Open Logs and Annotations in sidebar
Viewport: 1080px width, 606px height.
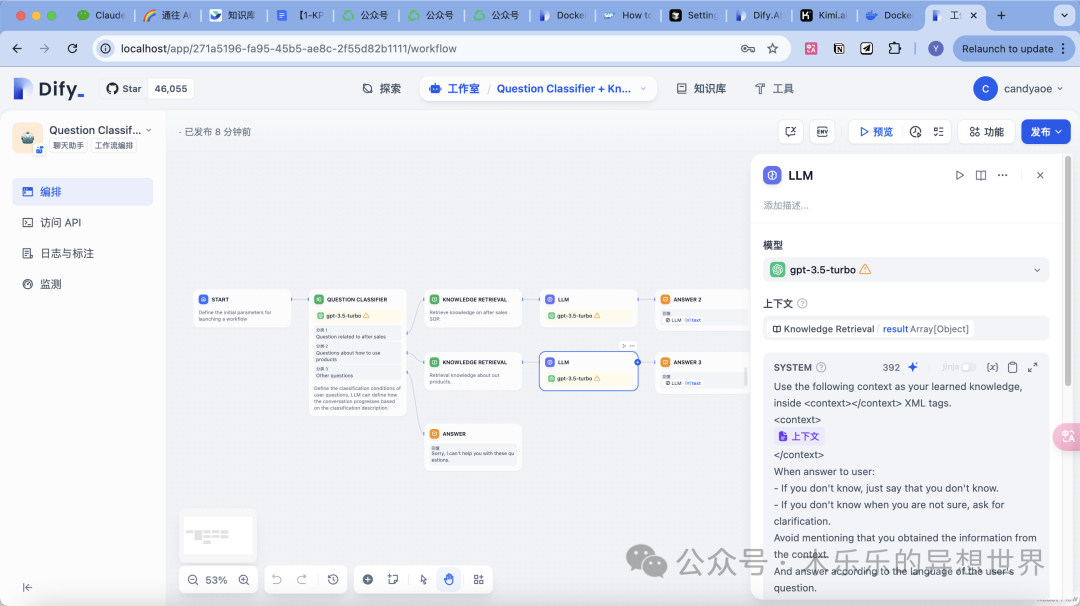coord(83,253)
